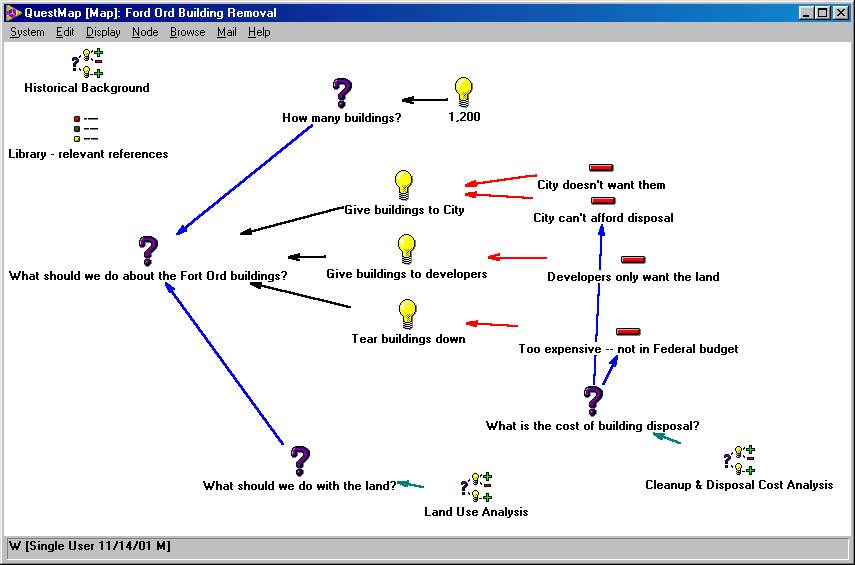
Task: Click 'Too expensive -- not in Federal budget' label
Action: tap(628, 348)
